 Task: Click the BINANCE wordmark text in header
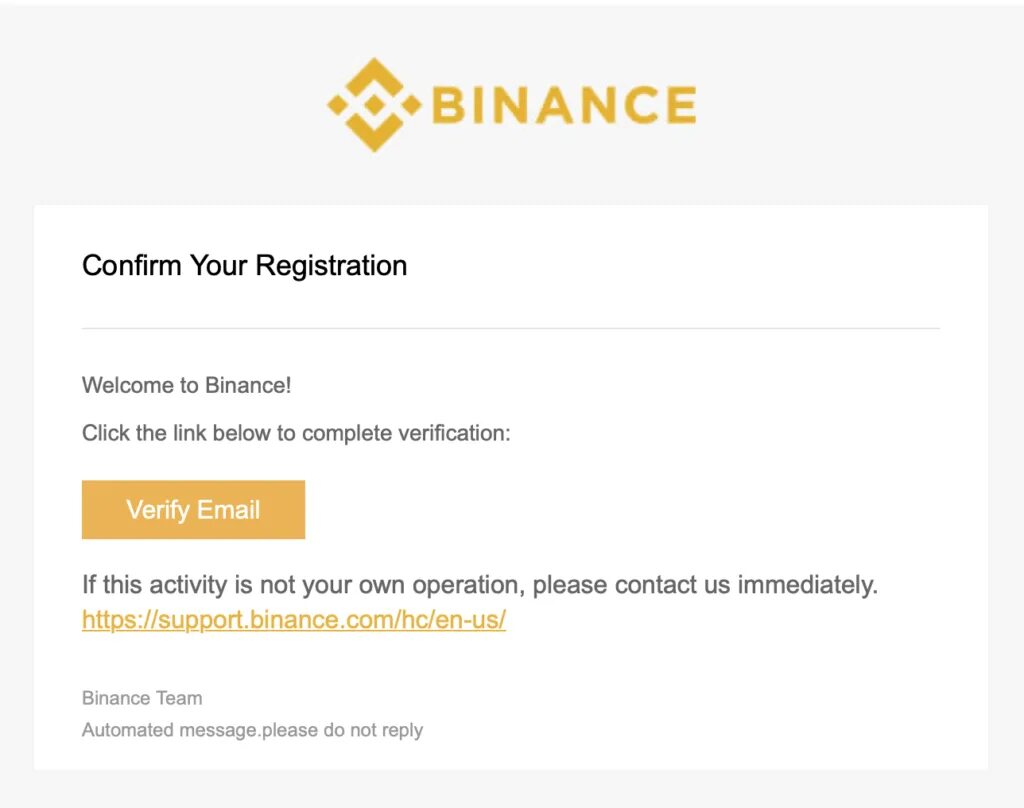[x=563, y=105]
